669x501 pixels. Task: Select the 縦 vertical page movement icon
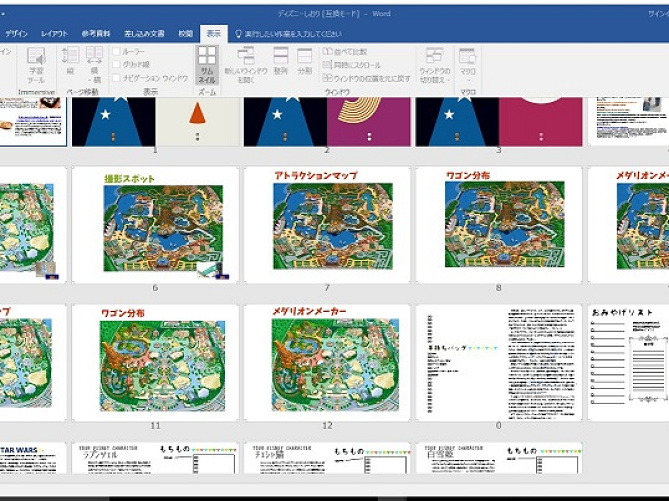click(x=70, y=61)
